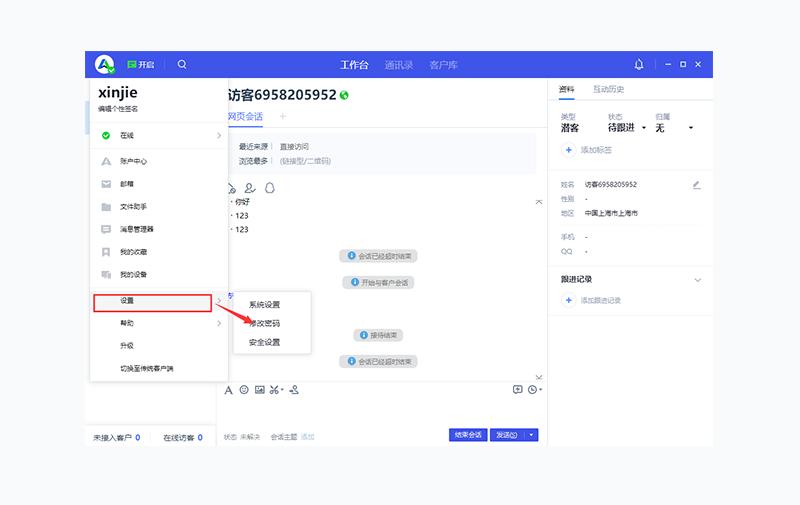The height and width of the screenshot is (505, 800).
Task: Open notifications via the bell icon
Action: click(x=639, y=64)
